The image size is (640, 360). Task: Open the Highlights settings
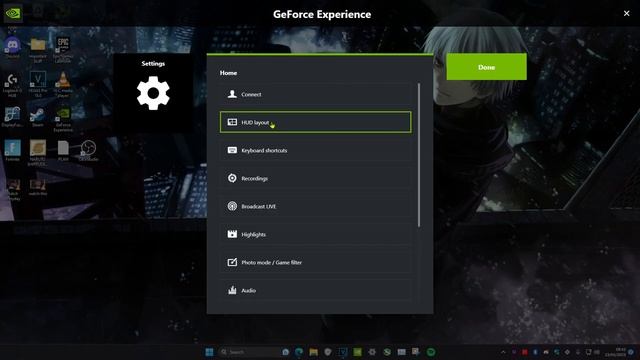[x=316, y=234]
